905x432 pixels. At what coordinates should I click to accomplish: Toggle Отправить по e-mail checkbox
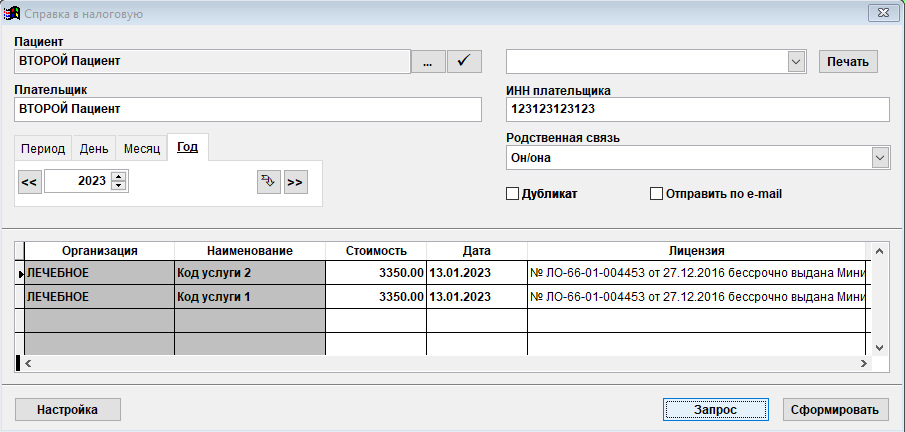click(657, 194)
